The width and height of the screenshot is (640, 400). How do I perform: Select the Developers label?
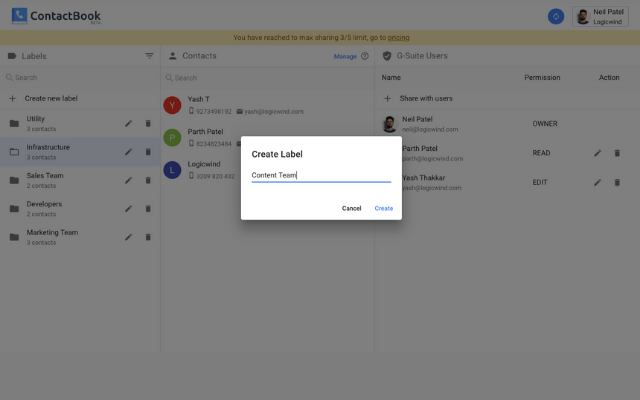(80, 209)
